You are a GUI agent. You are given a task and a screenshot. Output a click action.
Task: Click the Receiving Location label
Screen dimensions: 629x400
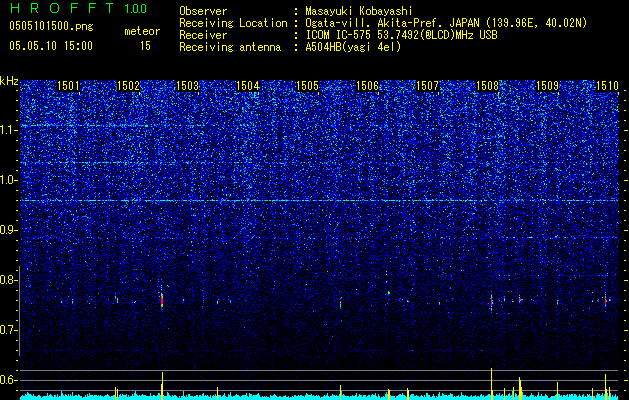coord(233,23)
